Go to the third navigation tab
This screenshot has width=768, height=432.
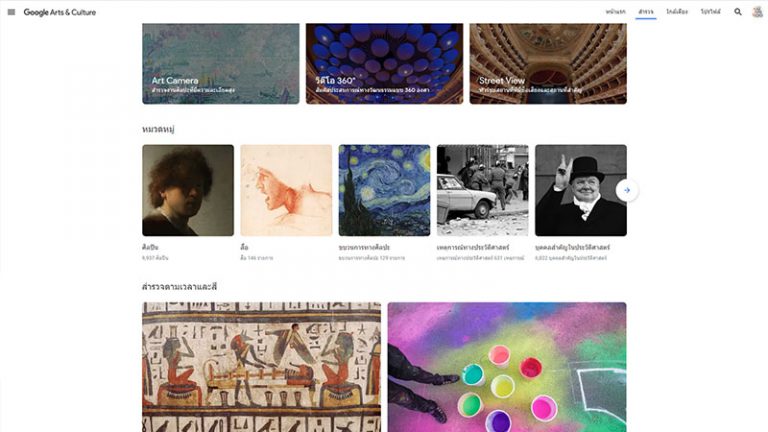tap(677, 12)
